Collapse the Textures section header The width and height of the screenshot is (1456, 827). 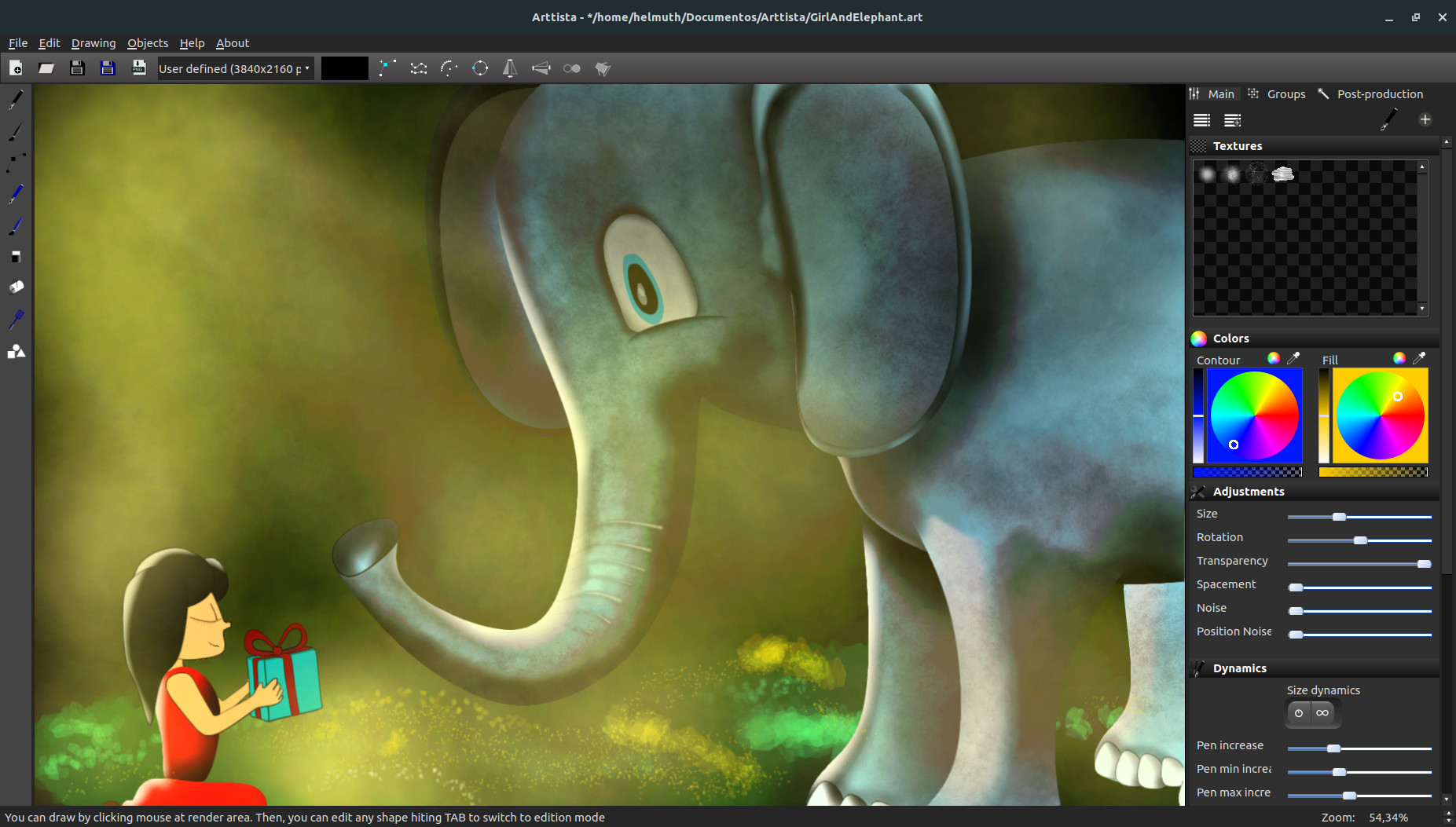click(x=1238, y=145)
